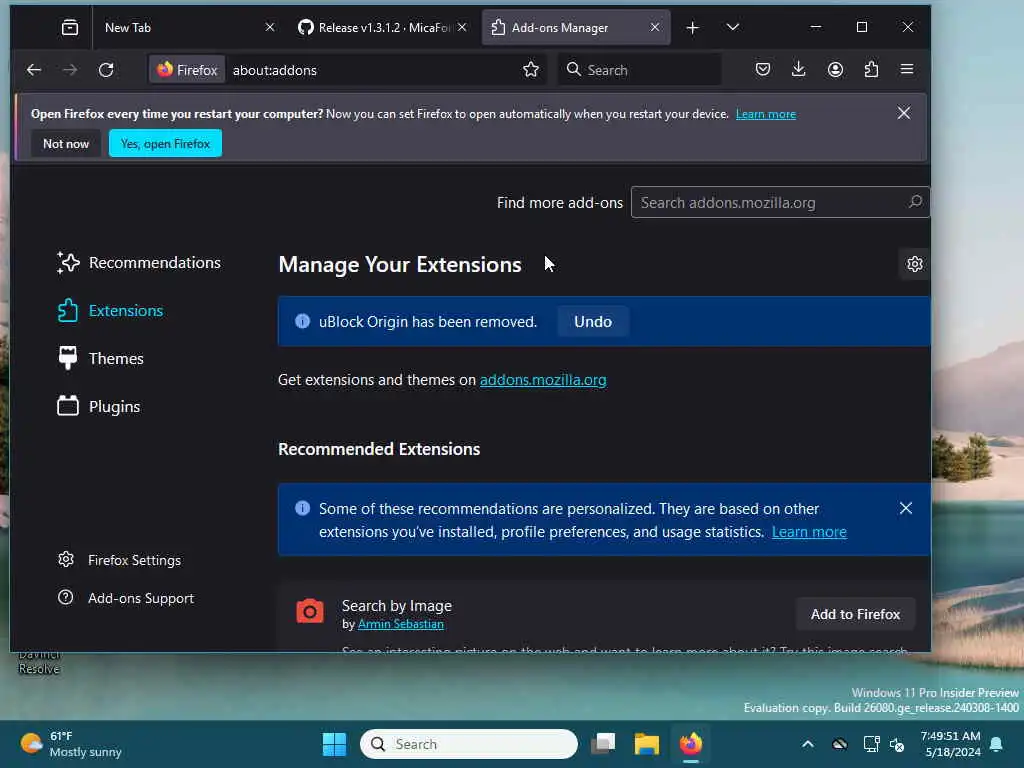Image resolution: width=1024 pixels, height=768 pixels.
Task: Click the Search by Image camera icon
Action: click(x=310, y=611)
